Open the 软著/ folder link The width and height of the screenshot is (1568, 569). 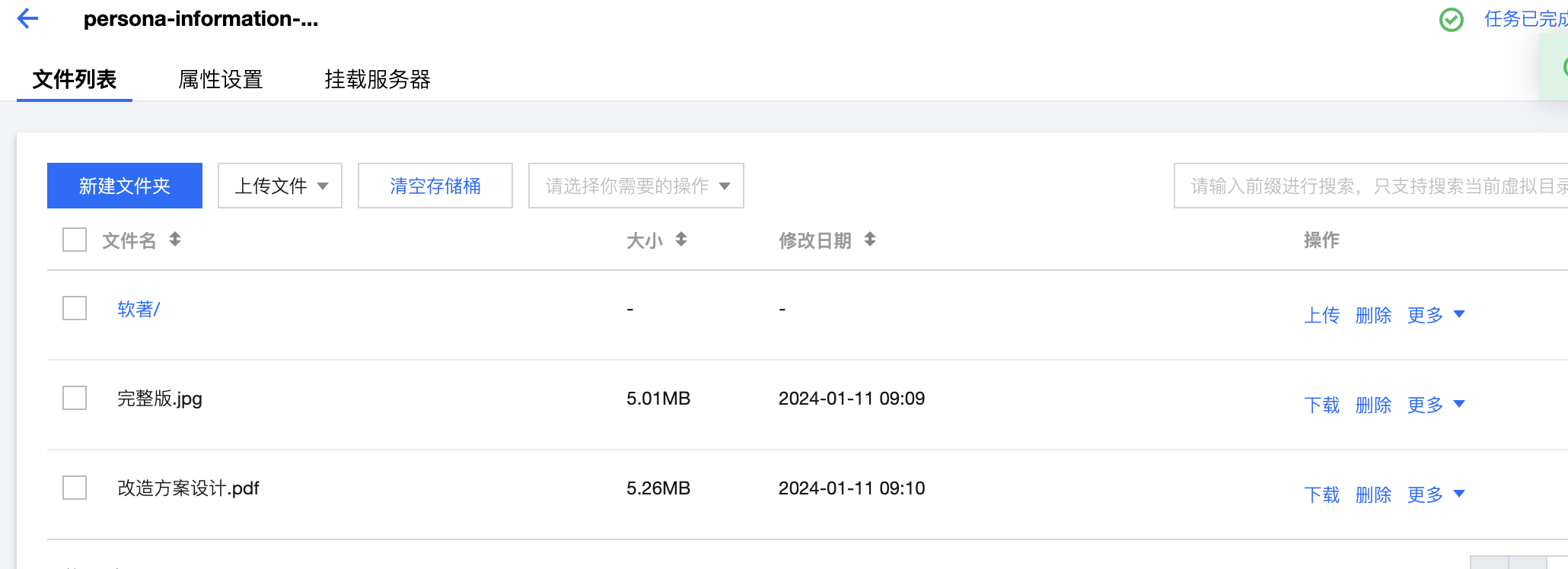[139, 309]
